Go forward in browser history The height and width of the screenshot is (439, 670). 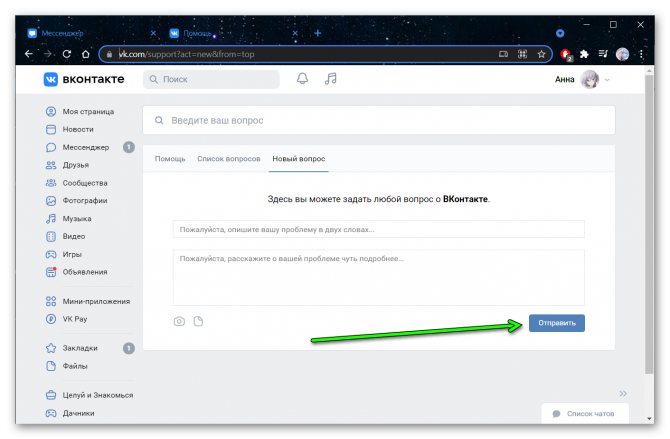tap(47, 54)
